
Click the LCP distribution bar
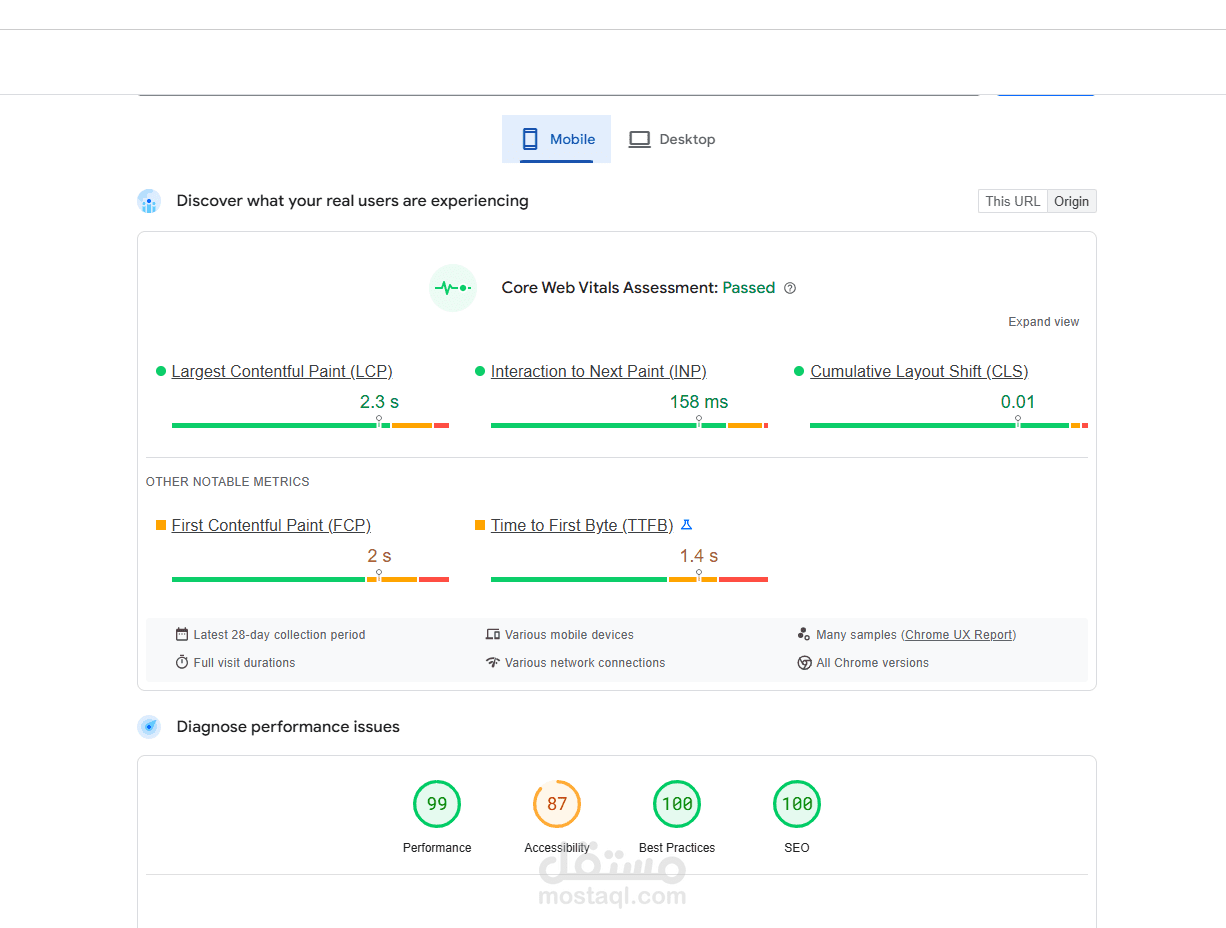[x=310, y=426]
